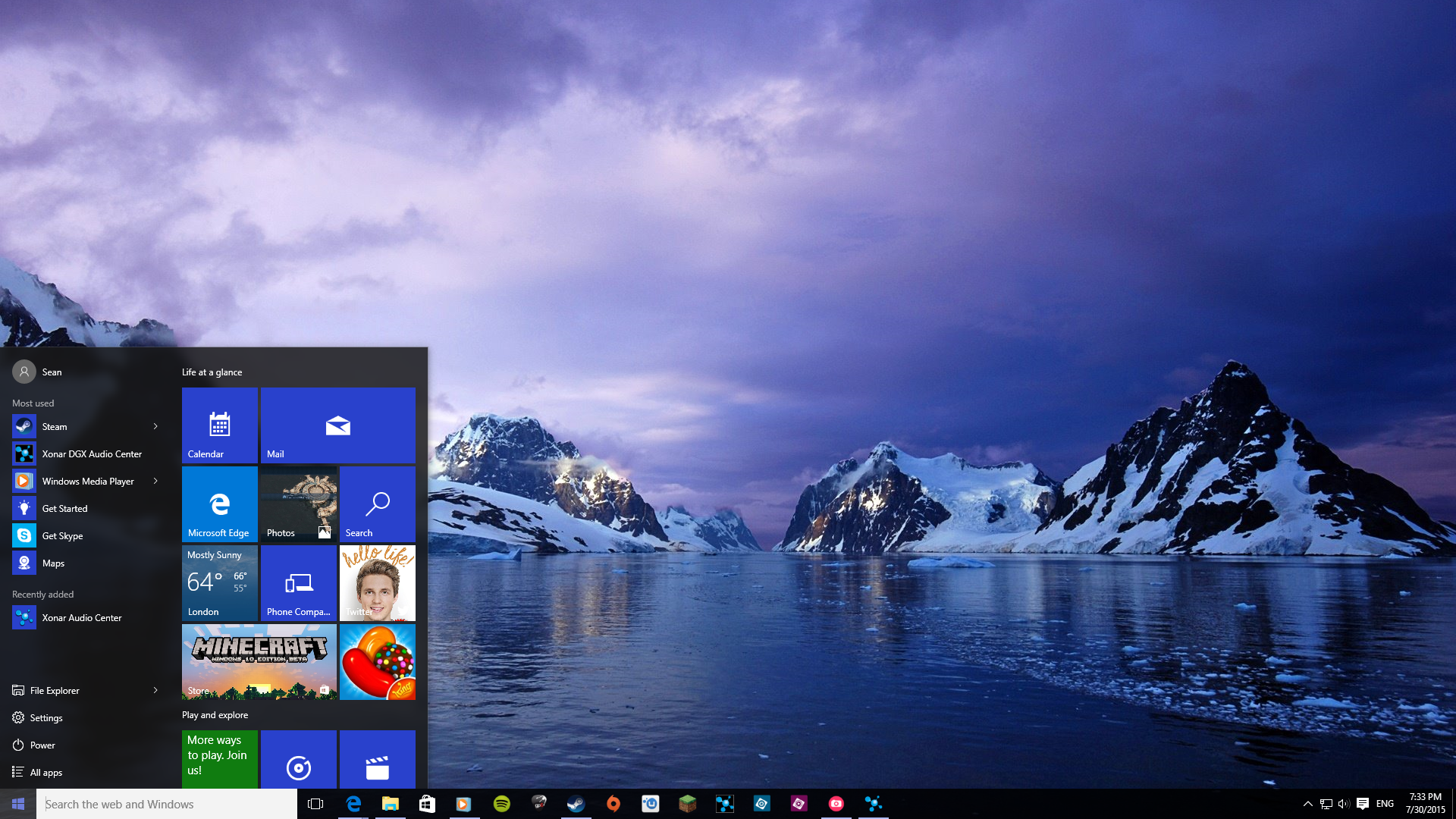This screenshot has width=1456, height=819.
Task: Open the Mail app tile
Action: (337, 425)
